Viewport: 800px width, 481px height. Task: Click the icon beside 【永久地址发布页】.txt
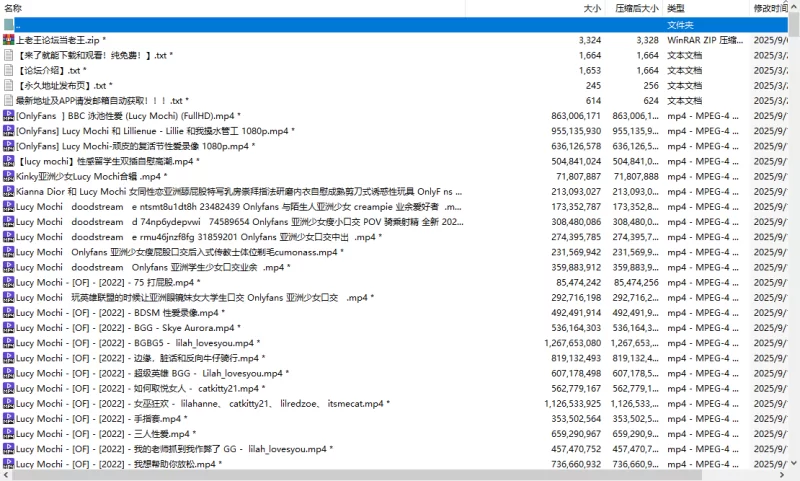(x=9, y=86)
